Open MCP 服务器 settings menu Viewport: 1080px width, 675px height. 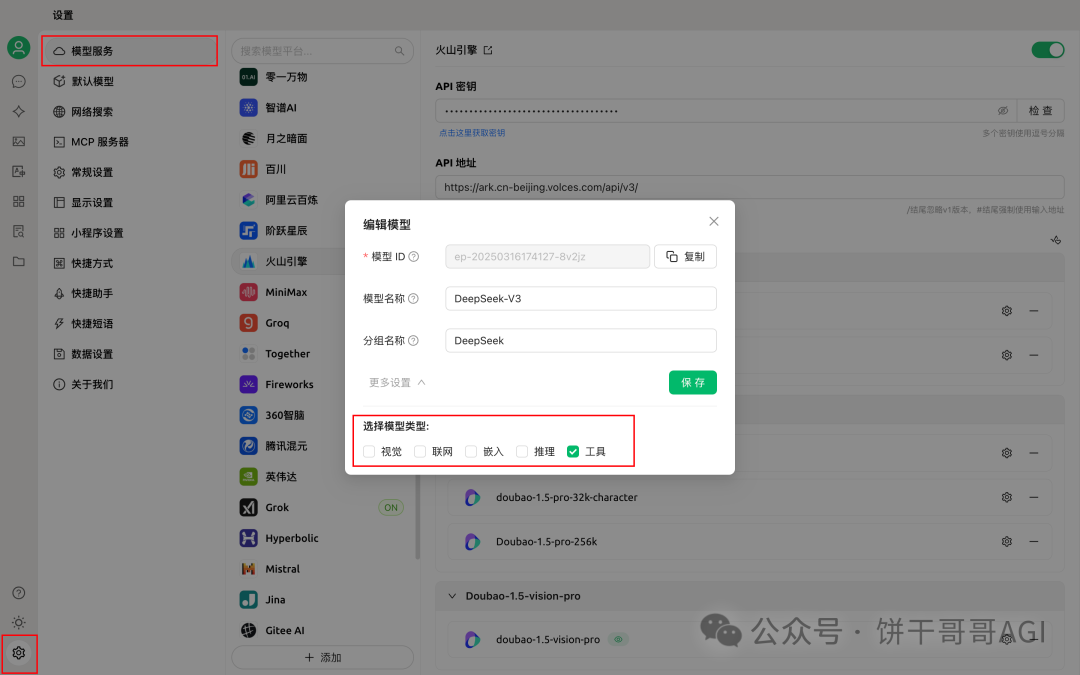click(129, 142)
